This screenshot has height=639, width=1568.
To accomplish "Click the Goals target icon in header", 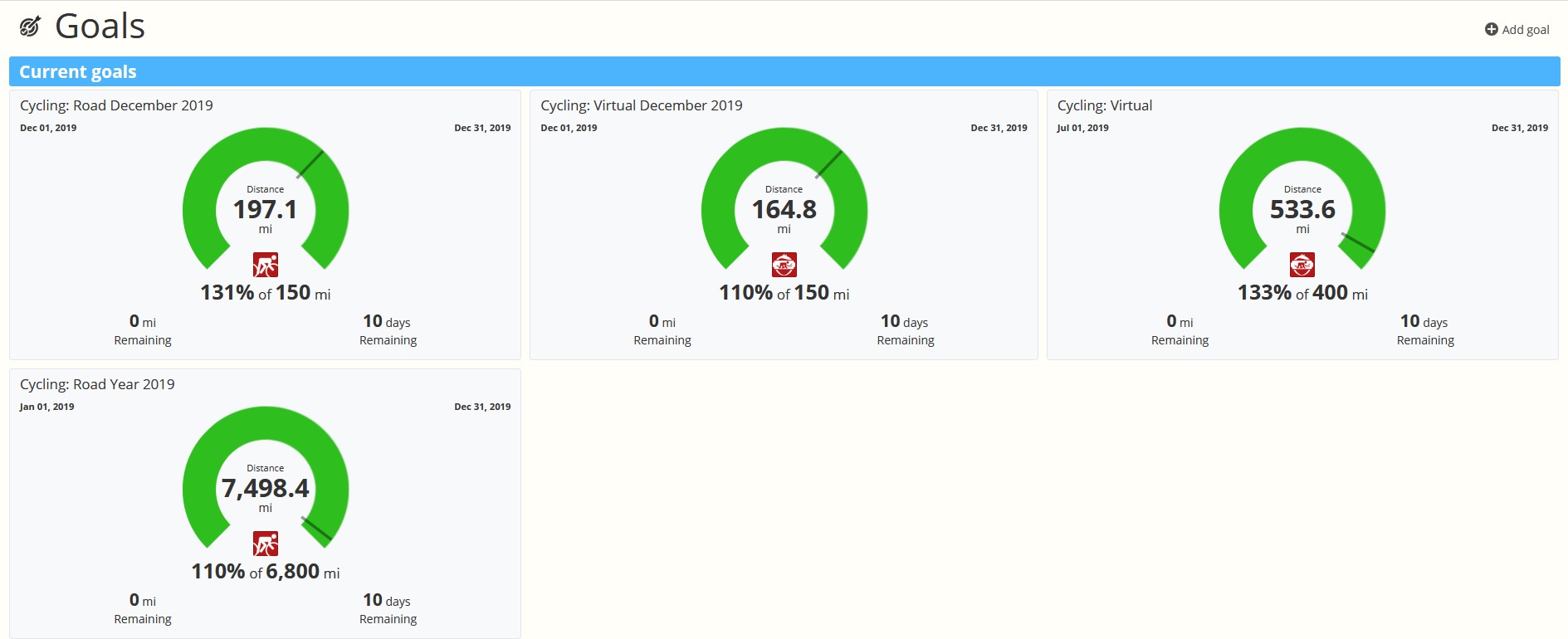I will (x=30, y=27).
